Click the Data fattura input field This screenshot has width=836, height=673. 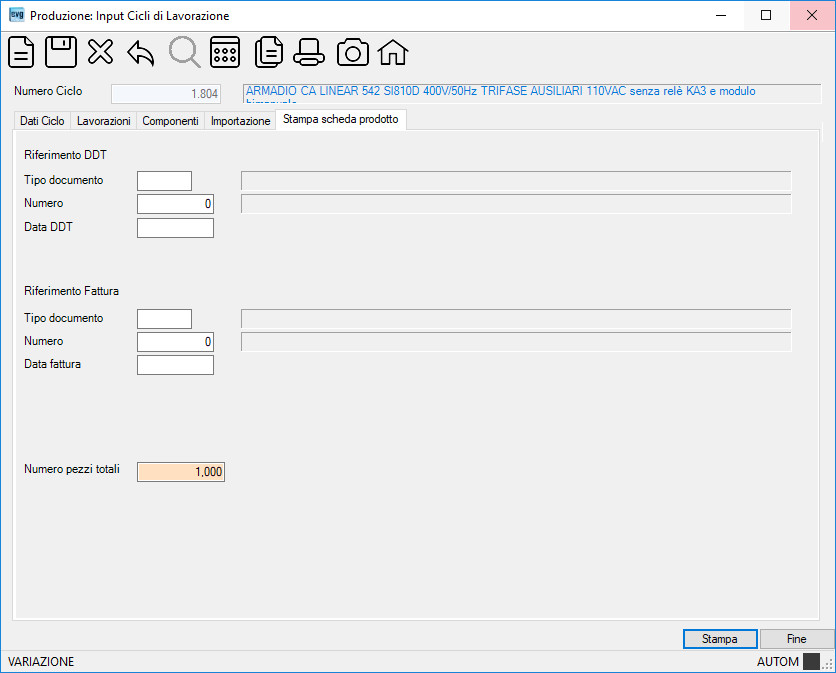pos(175,365)
